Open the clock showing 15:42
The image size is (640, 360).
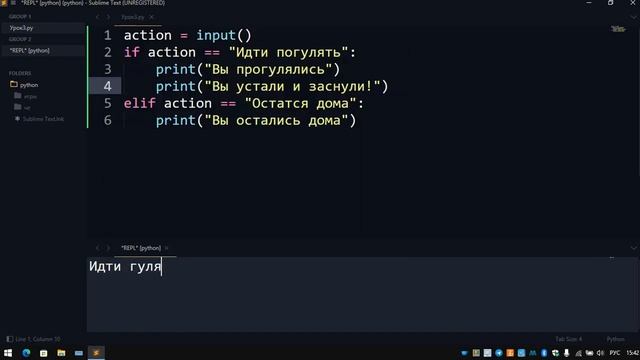(633, 353)
